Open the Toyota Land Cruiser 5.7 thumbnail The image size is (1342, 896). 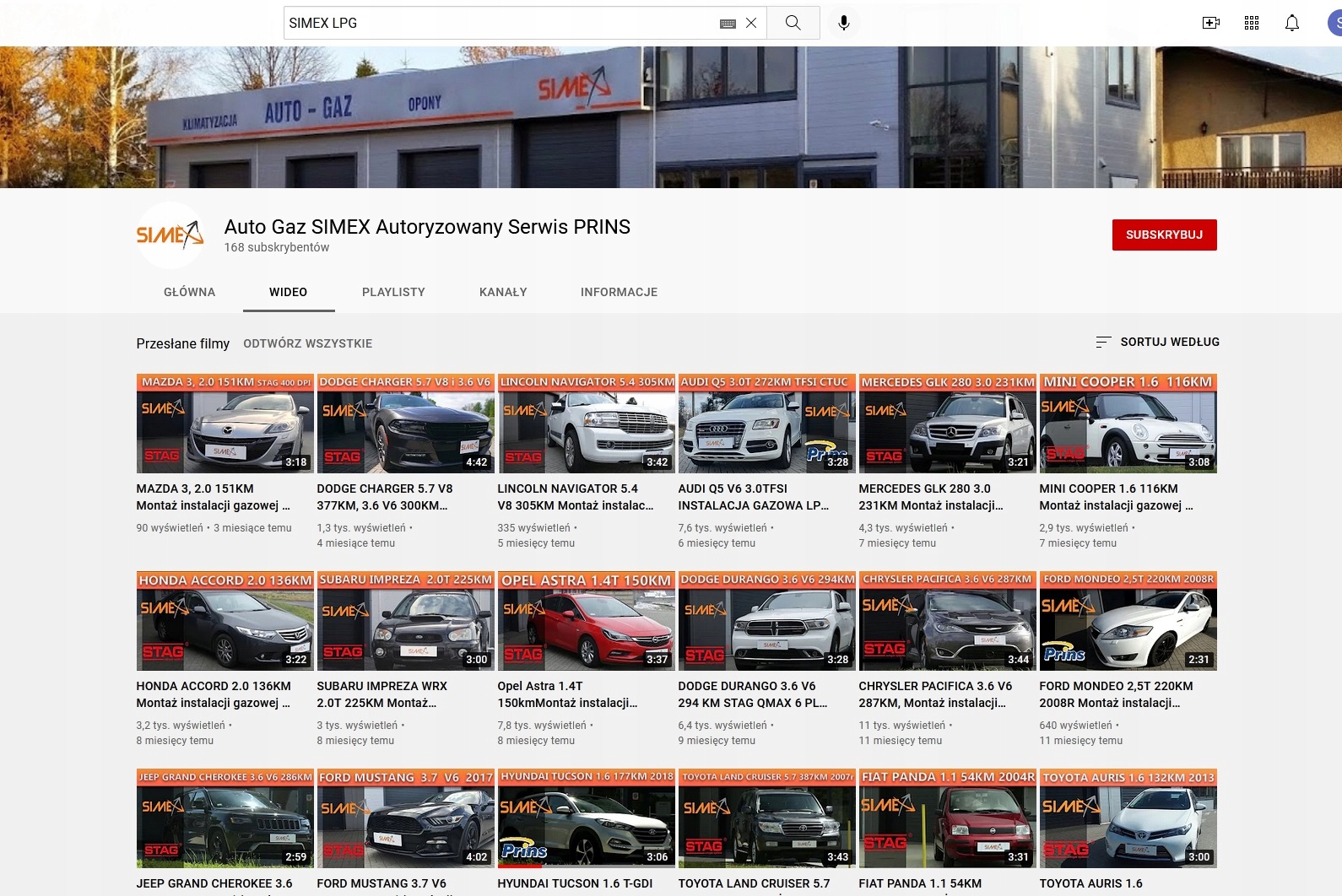click(x=767, y=818)
